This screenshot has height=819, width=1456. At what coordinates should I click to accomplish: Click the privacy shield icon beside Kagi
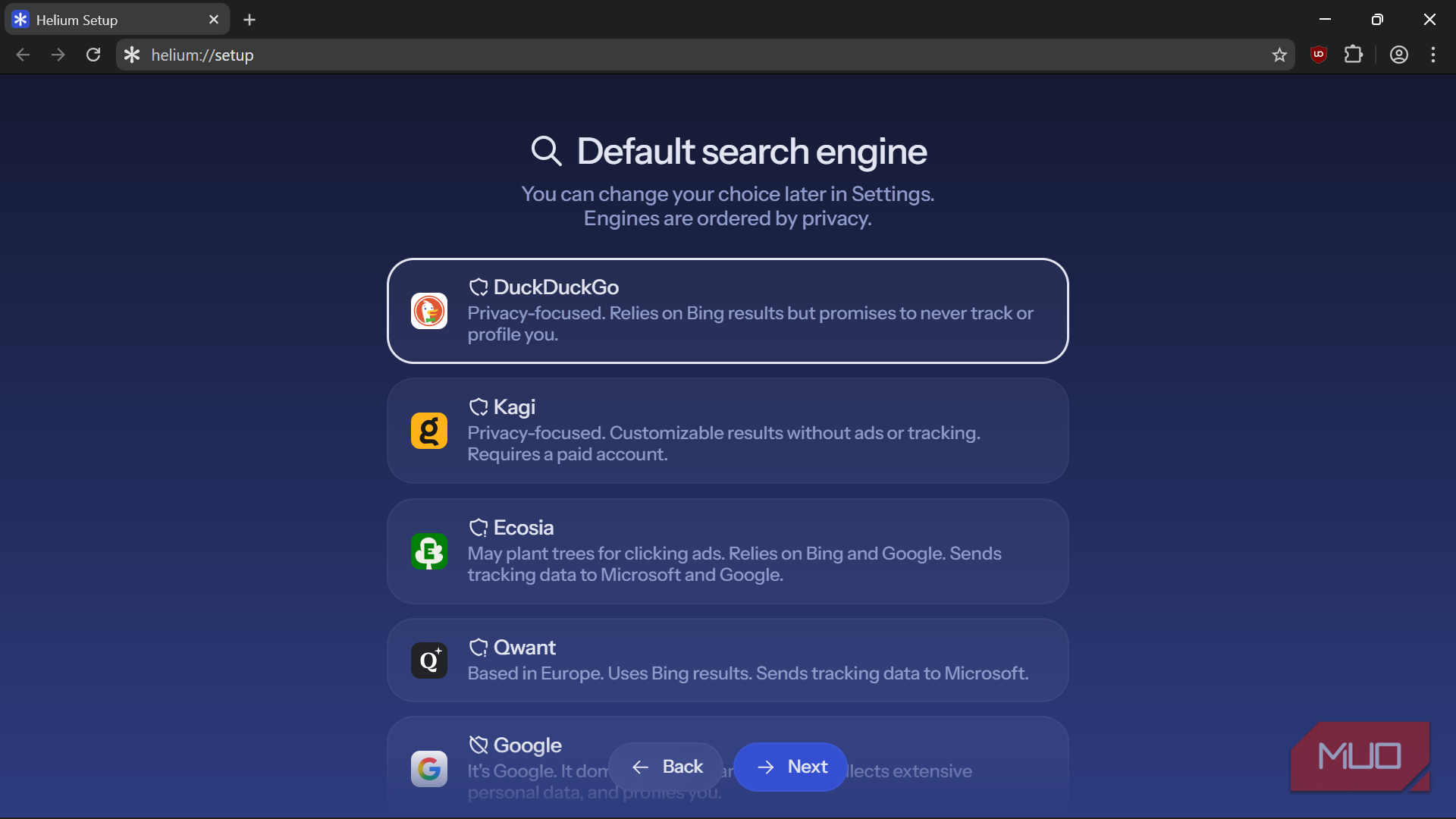click(479, 407)
